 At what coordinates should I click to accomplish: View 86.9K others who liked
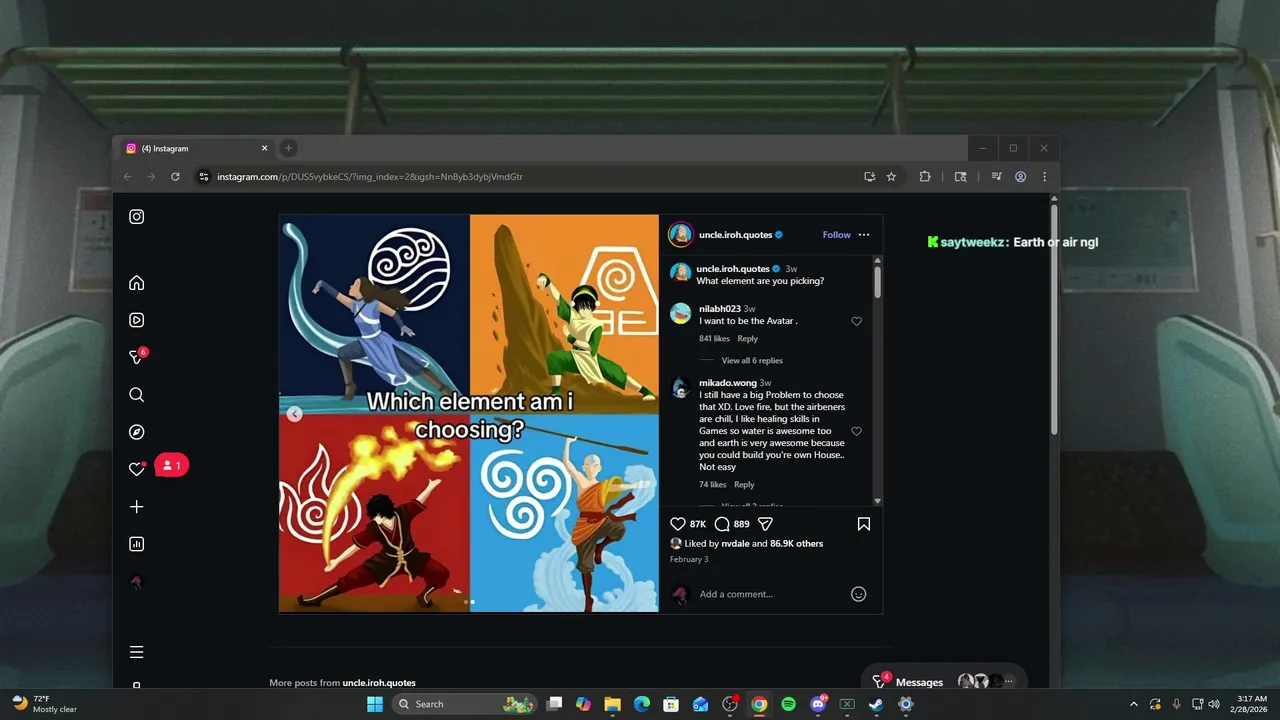point(796,544)
